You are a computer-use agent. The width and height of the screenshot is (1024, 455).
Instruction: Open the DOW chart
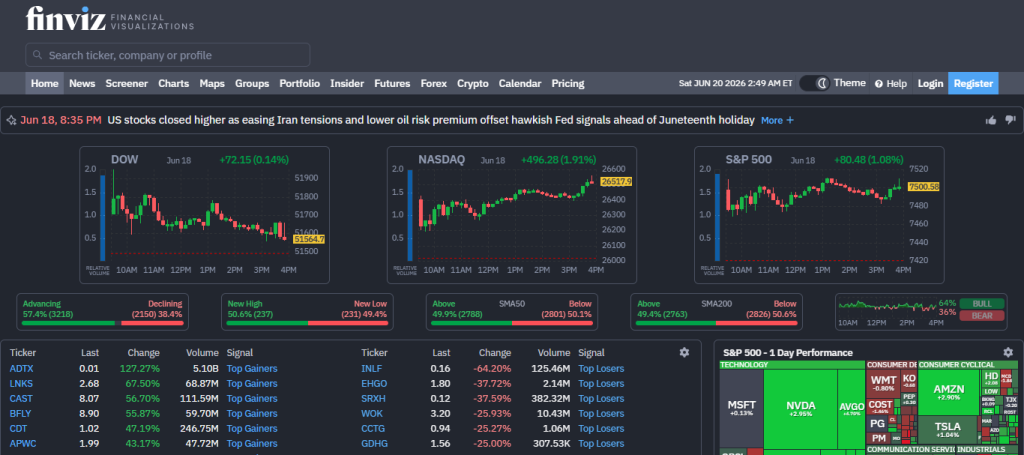point(204,215)
